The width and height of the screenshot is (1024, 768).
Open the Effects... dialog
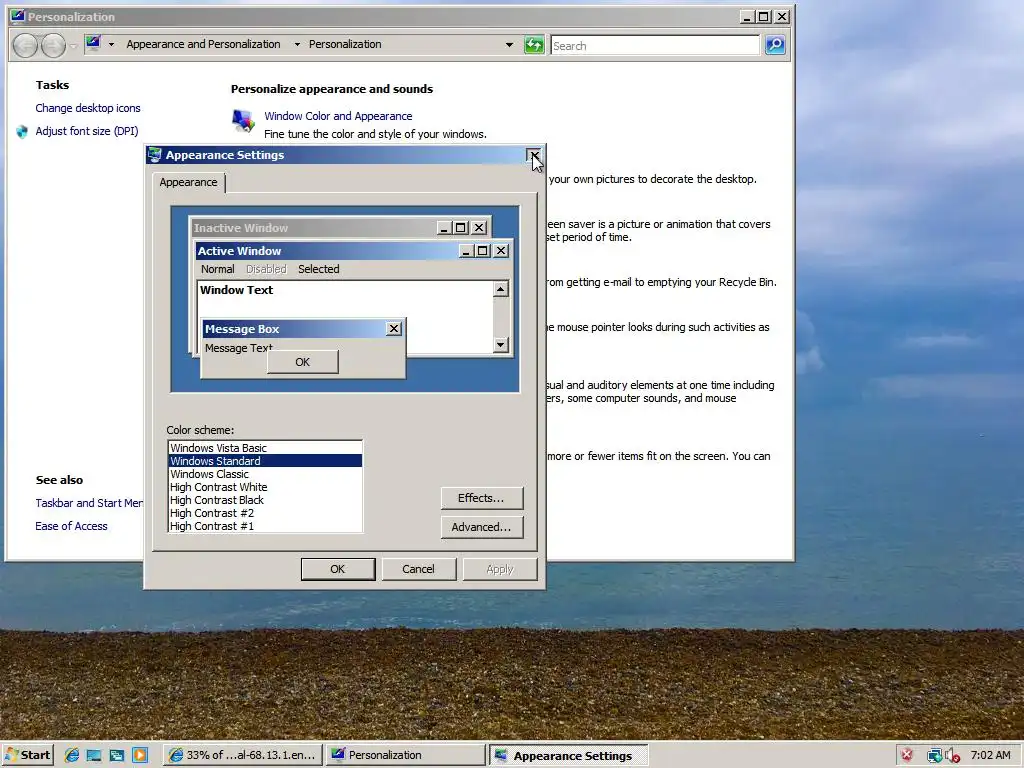[x=481, y=498]
